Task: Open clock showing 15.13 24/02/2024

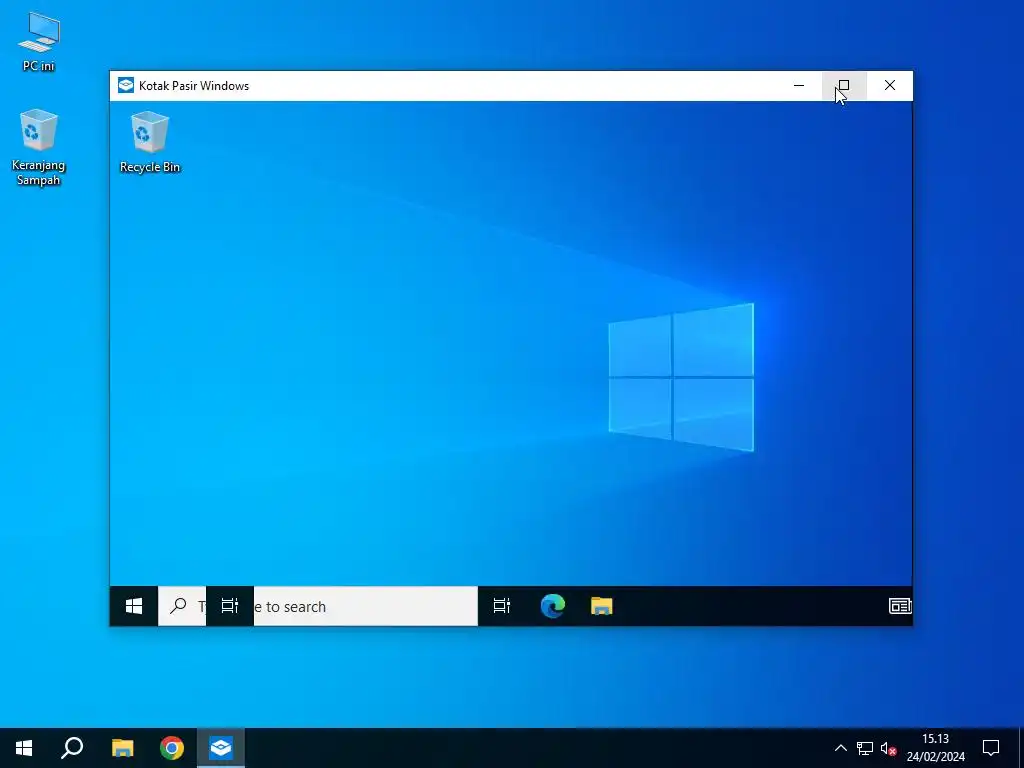Action: click(x=935, y=748)
